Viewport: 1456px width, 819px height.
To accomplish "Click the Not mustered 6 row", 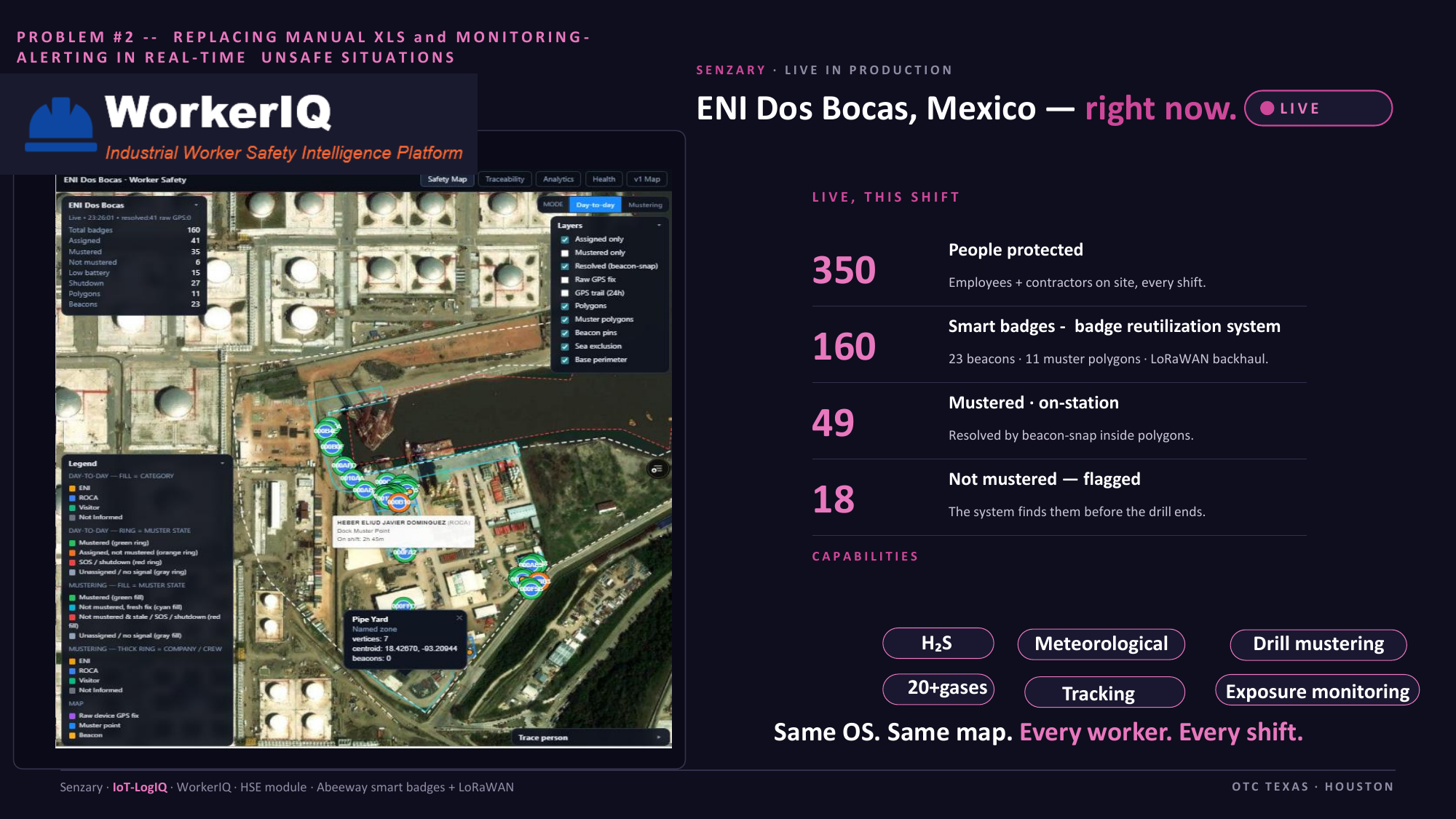I will [x=134, y=262].
